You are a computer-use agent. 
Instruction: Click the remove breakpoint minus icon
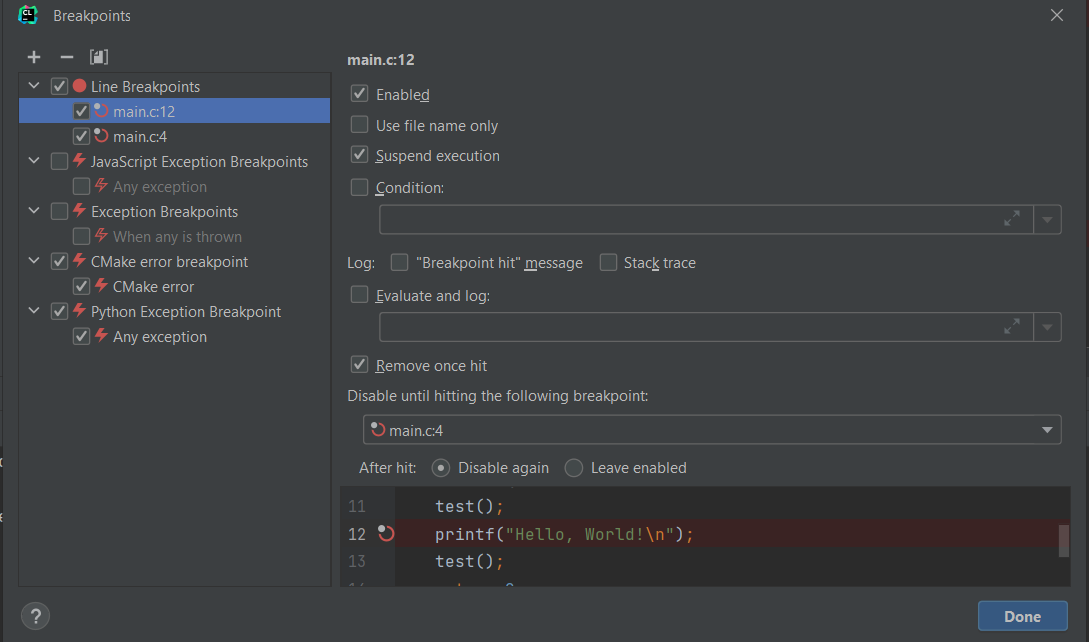[x=67, y=57]
